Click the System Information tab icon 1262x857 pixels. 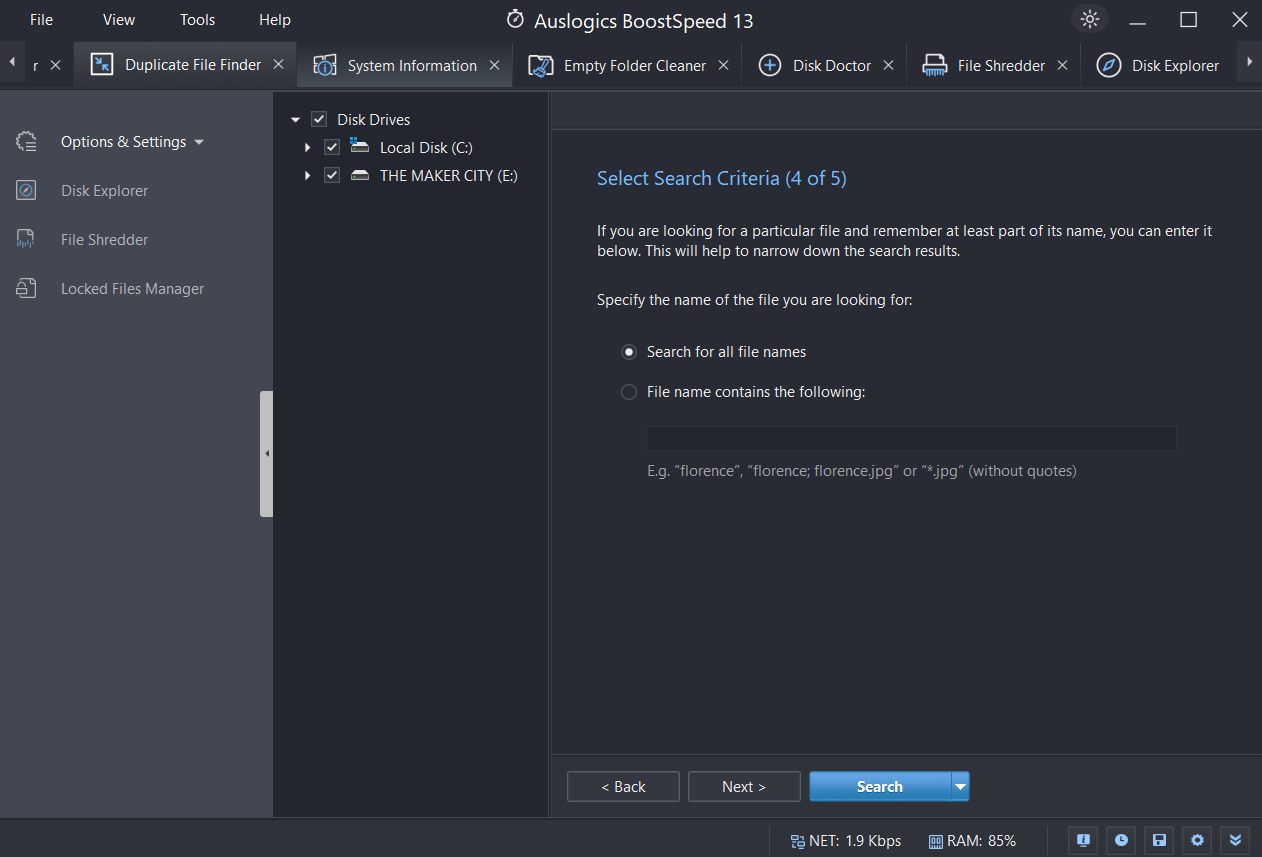[324, 65]
